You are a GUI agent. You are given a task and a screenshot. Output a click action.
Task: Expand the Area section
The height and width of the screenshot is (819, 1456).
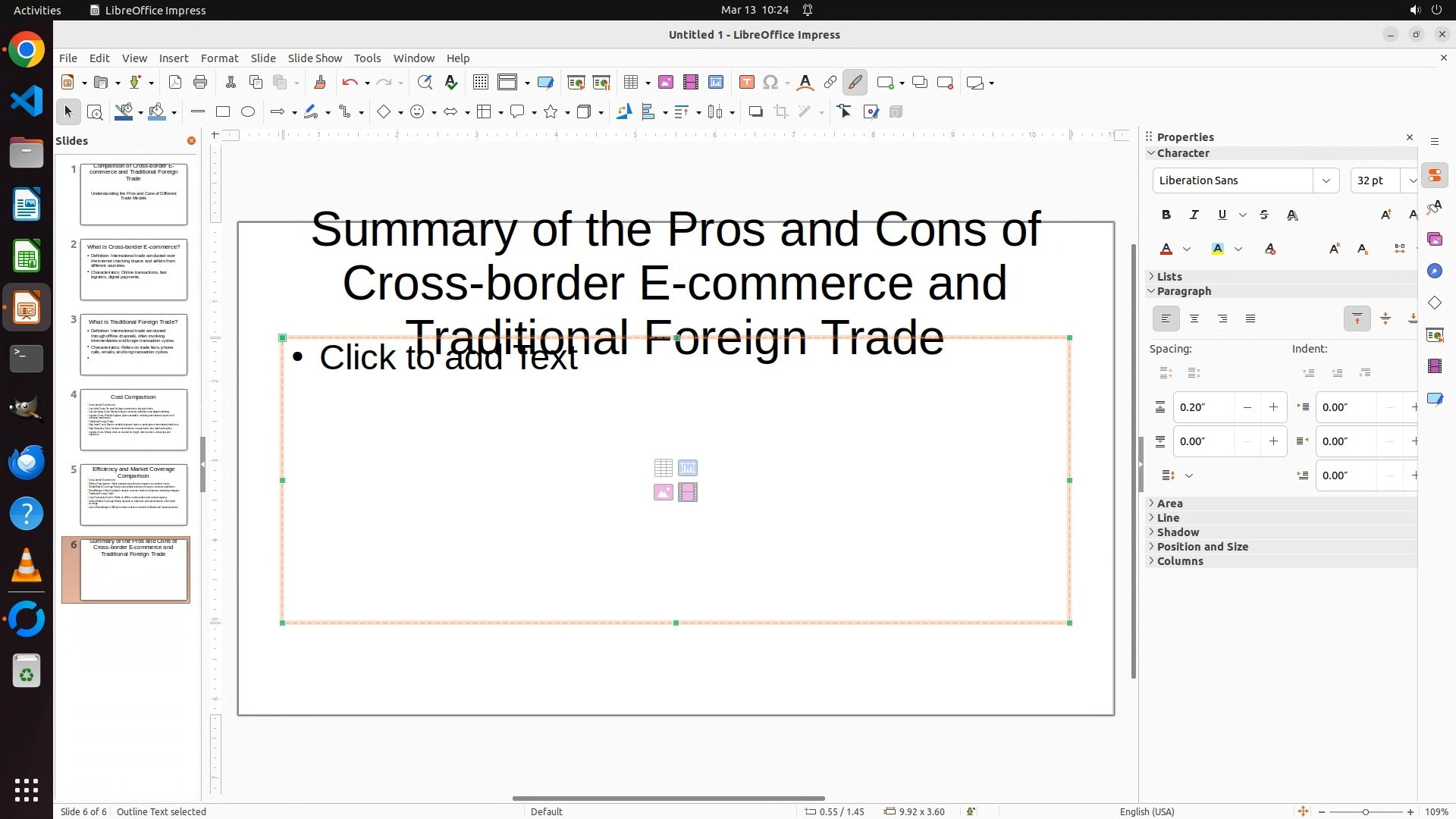coord(1169,504)
